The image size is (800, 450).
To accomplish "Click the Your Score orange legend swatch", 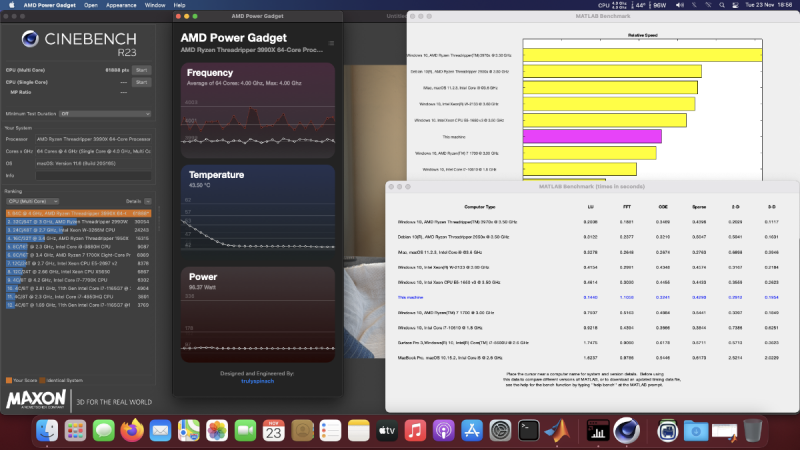I will (9, 381).
